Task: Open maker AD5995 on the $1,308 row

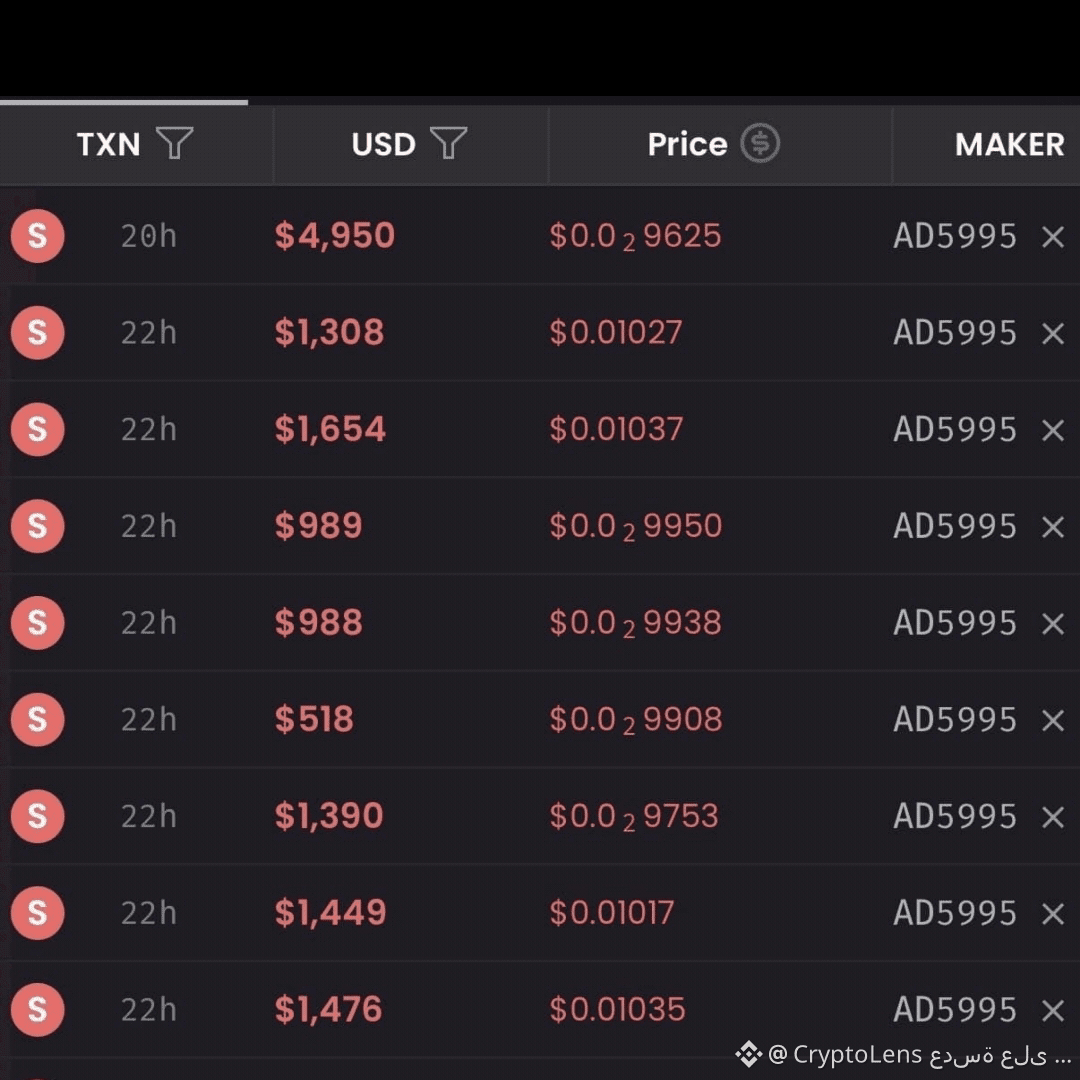Action: pyautogui.click(x=955, y=333)
